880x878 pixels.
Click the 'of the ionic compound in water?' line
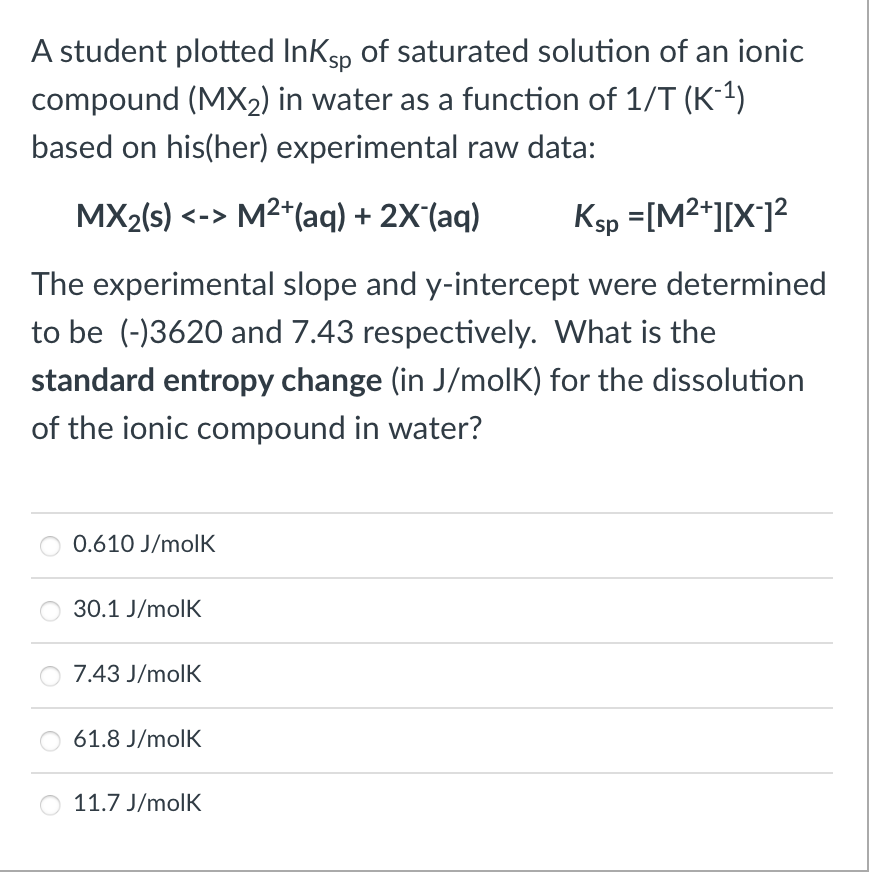[x=256, y=429]
